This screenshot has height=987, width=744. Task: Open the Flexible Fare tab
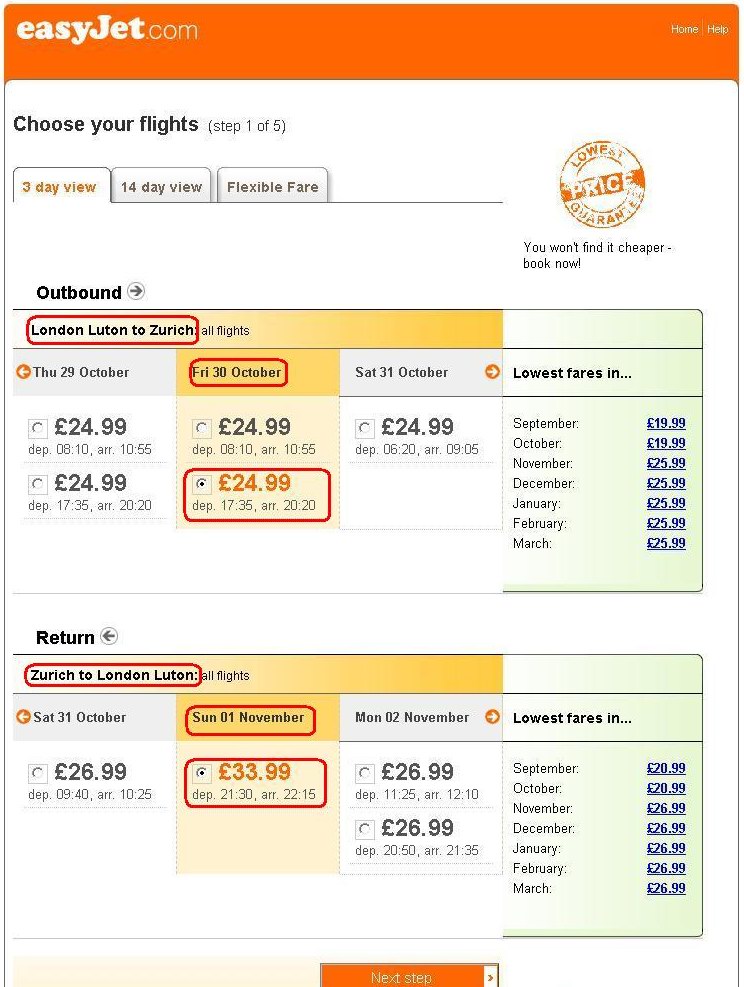272,187
